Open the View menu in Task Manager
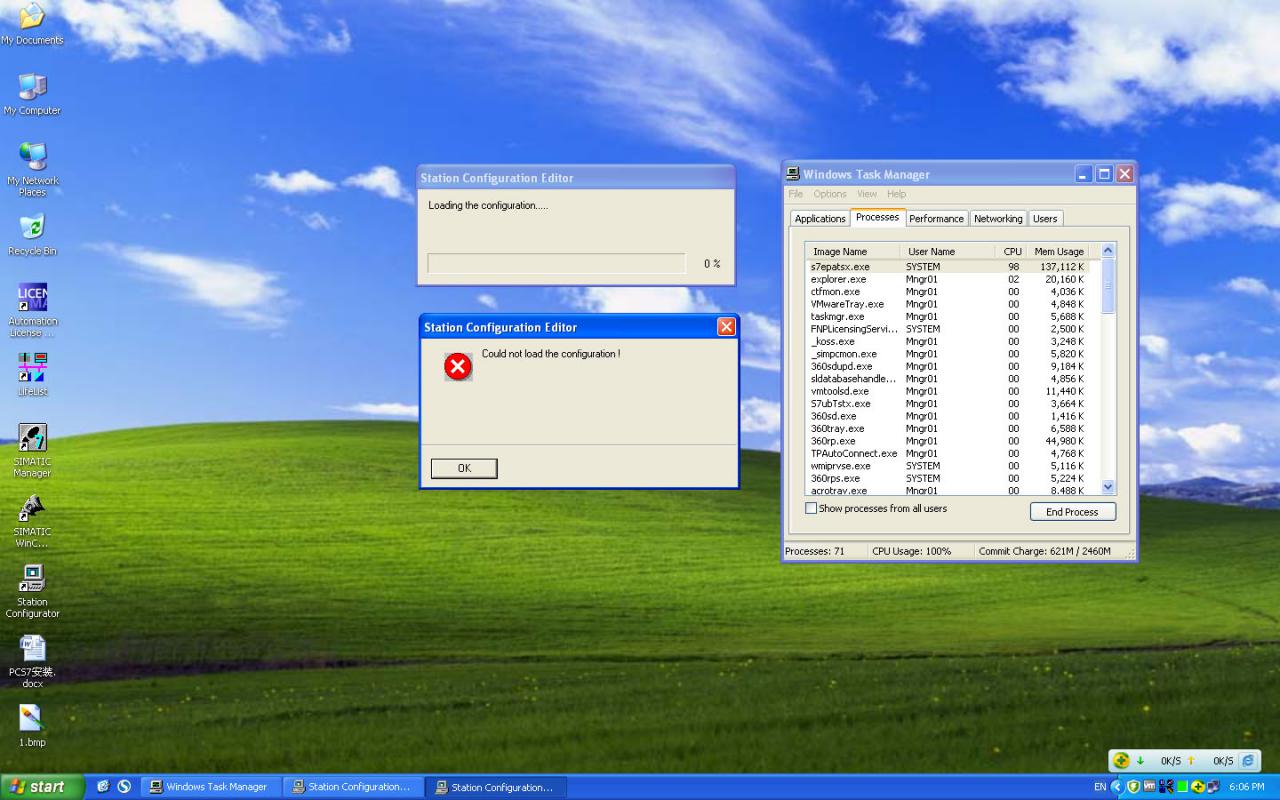Screen dimensions: 1280x800 tap(866, 193)
